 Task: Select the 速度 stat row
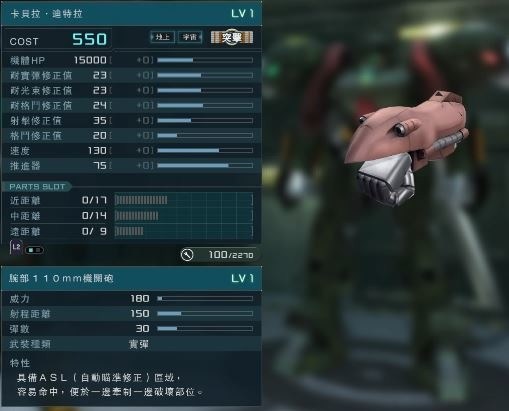131,151
